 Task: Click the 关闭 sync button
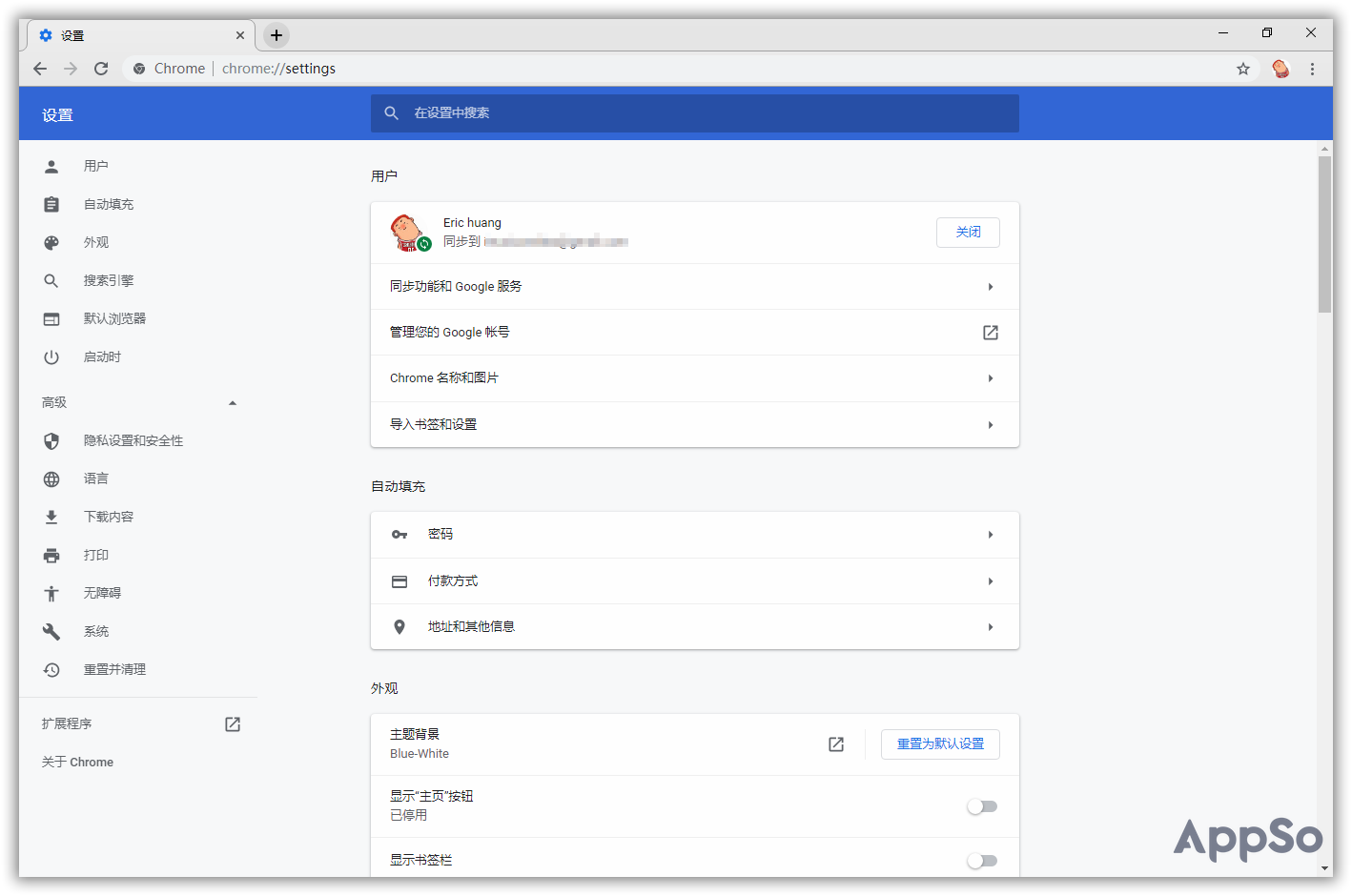coord(968,233)
